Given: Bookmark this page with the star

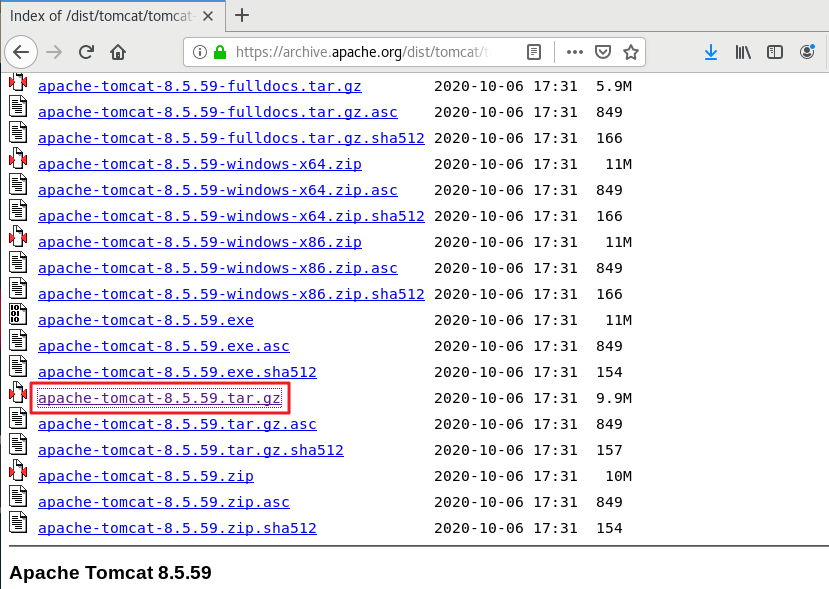Looking at the screenshot, I should coord(631,52).
